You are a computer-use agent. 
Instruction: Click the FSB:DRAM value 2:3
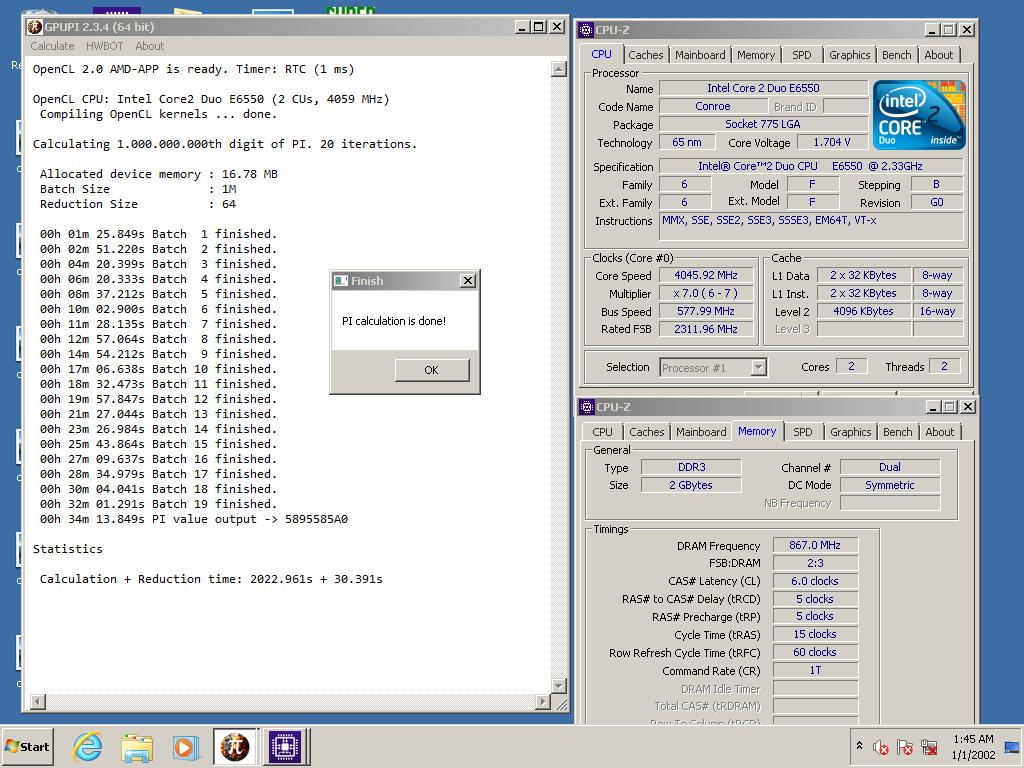[x=814, y=563]
